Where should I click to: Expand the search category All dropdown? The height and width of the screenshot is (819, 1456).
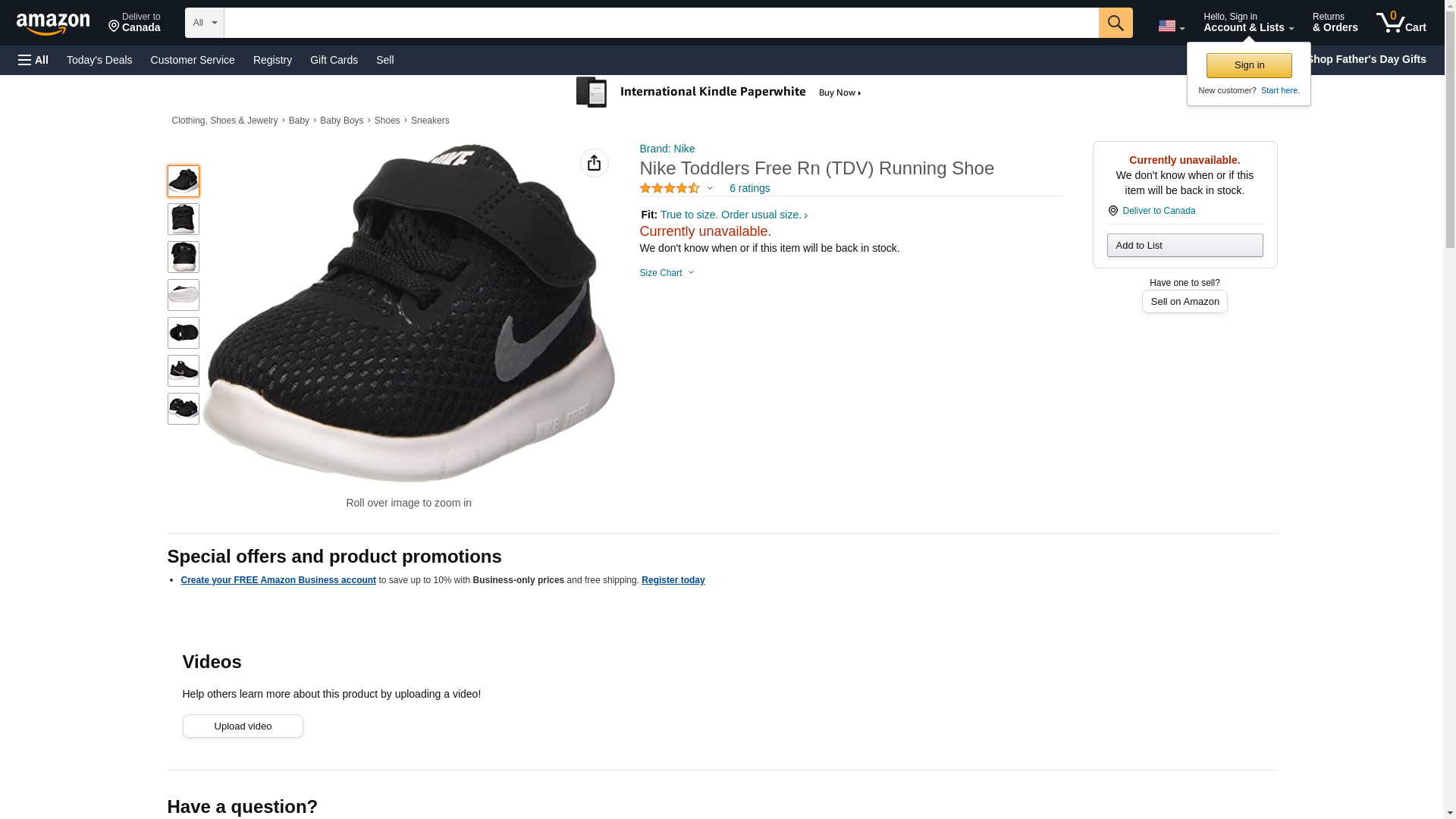pos(205,23)
